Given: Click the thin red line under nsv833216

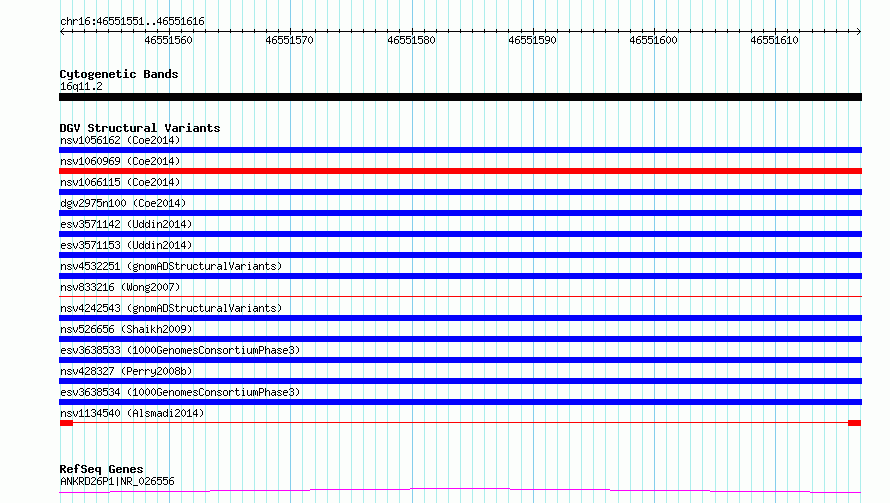Looking at the screenshot, I should click(x=460, y=296).
